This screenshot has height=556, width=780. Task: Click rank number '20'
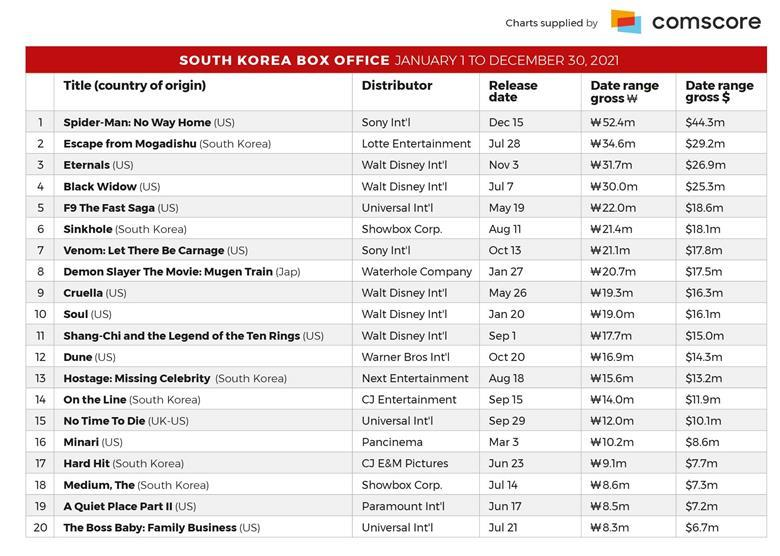pyautogui.click(x=40, y=528)
